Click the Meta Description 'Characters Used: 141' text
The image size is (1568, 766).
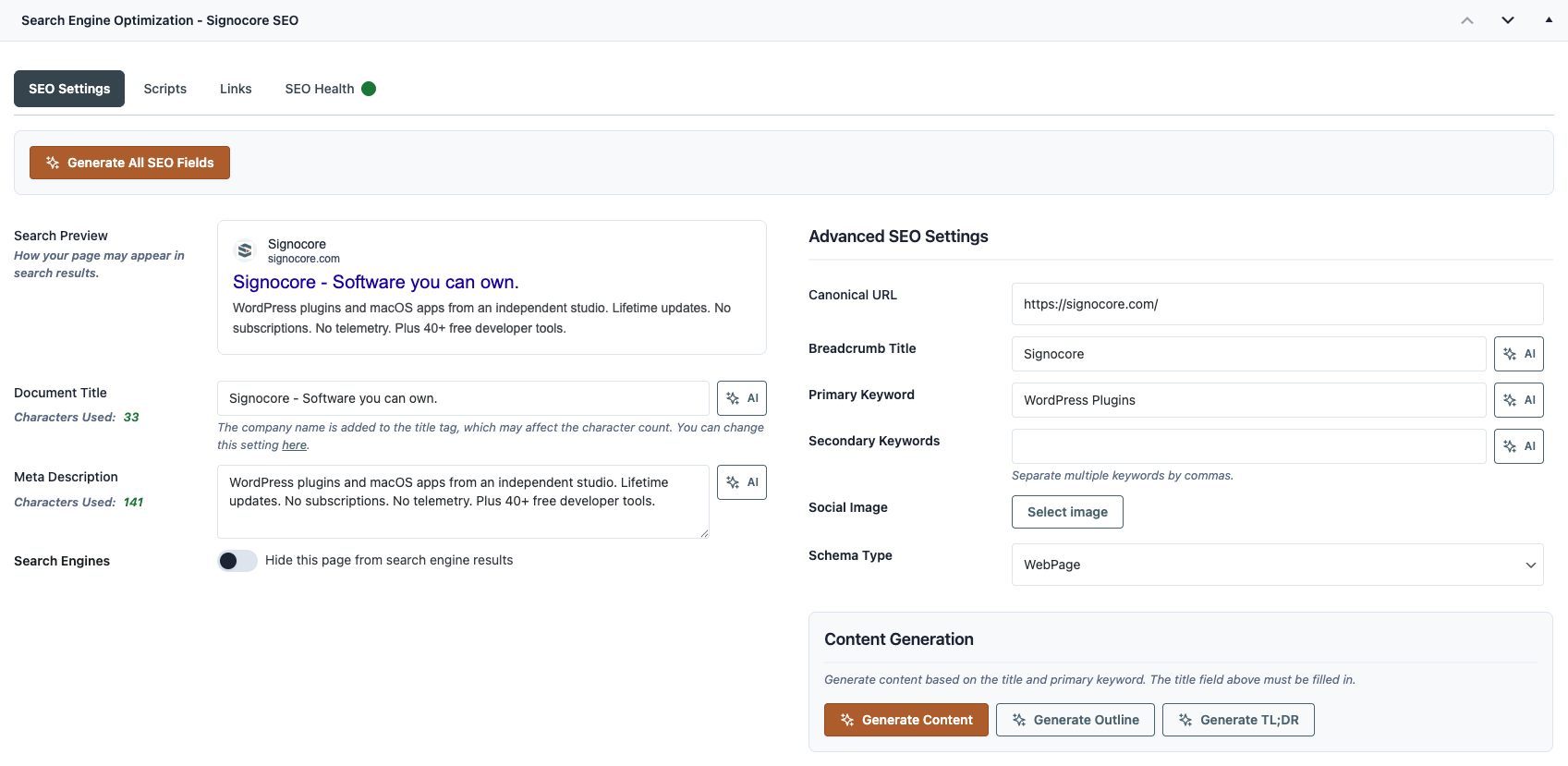coord(79,503)
